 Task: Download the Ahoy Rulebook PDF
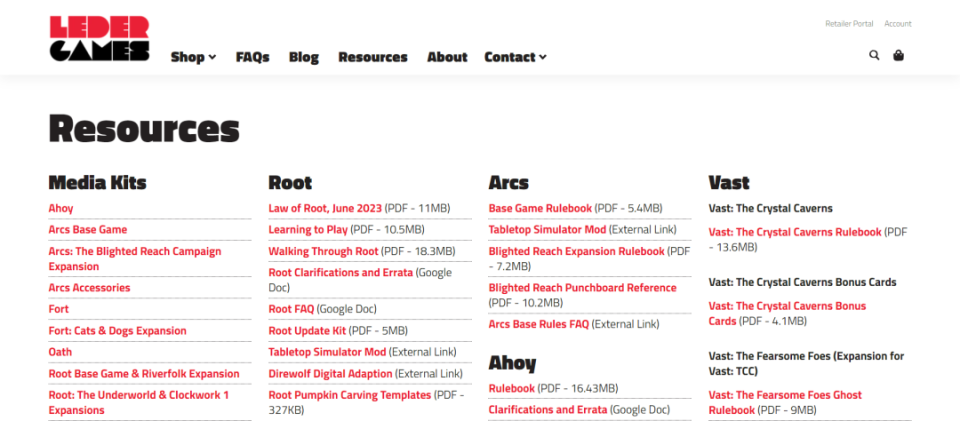point(511,389)
